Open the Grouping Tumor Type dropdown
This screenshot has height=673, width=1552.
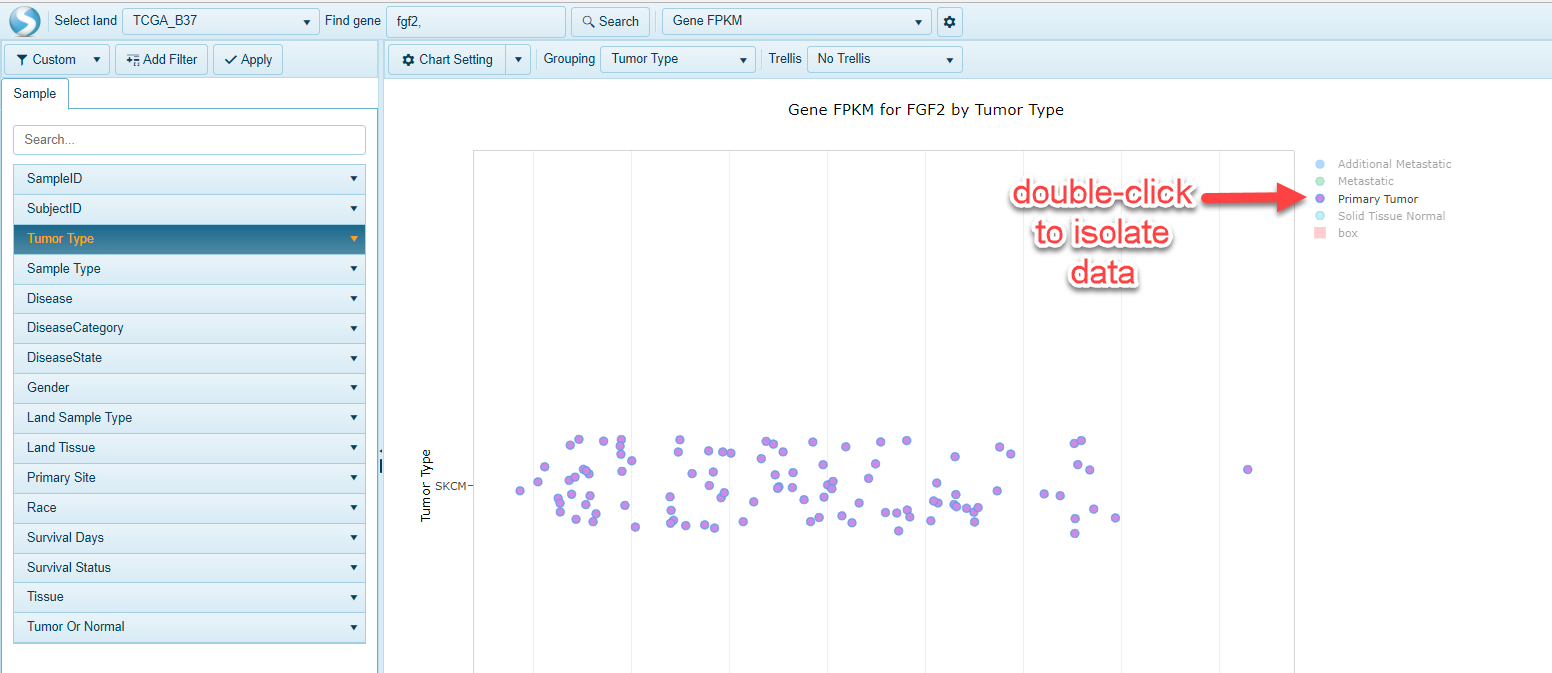click(x=677, y=59)
